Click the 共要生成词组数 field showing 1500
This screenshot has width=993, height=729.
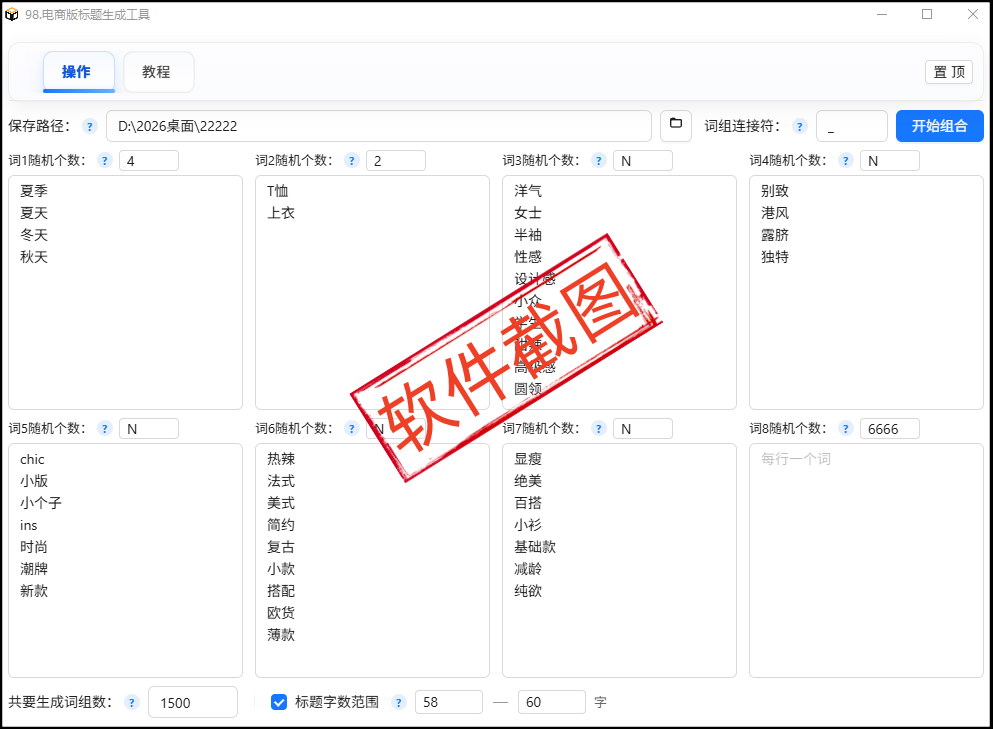click(x=192, y=702)
